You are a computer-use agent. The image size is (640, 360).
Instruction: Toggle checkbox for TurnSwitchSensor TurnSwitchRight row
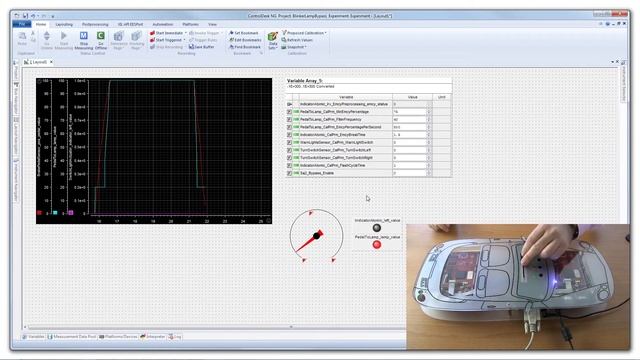point(289,158)
